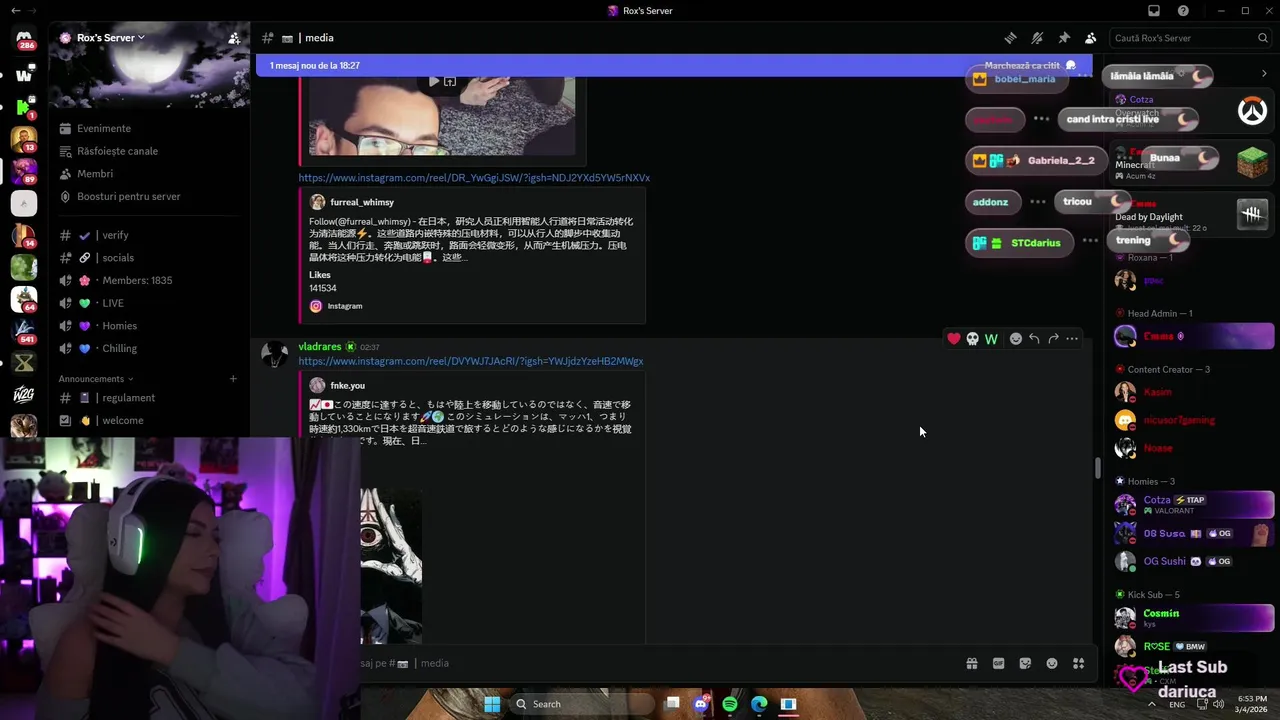Add heart reaction to vladrares message
Viewport: 1280px width, 720px height.
tap(954, 339)
